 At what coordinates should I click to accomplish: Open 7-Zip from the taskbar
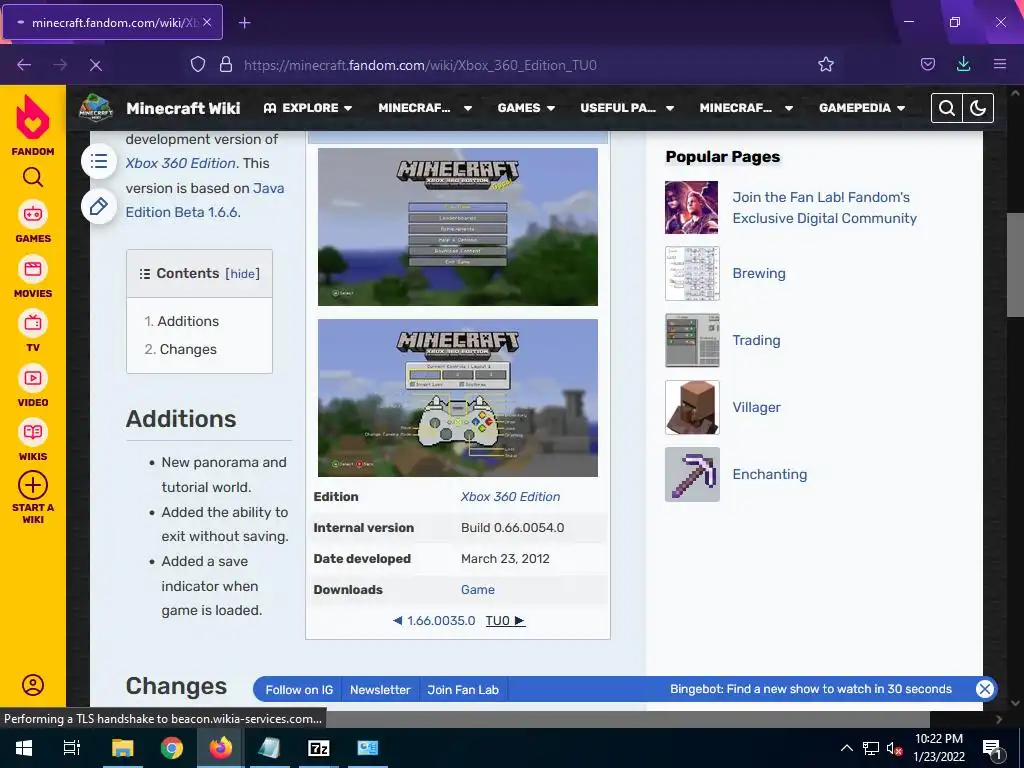[318, 748]
